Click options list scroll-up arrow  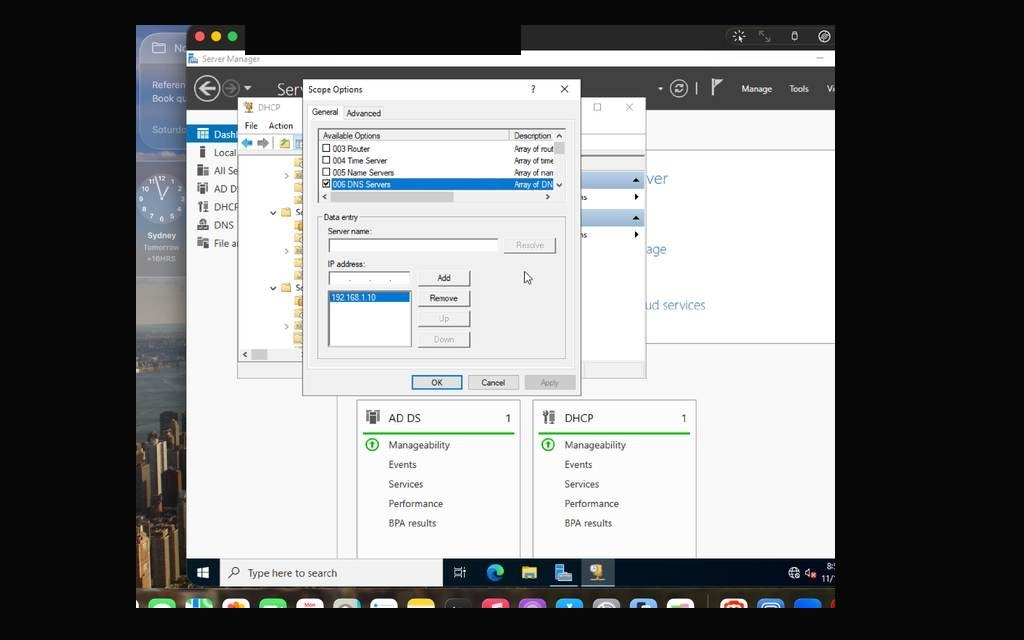559,136
